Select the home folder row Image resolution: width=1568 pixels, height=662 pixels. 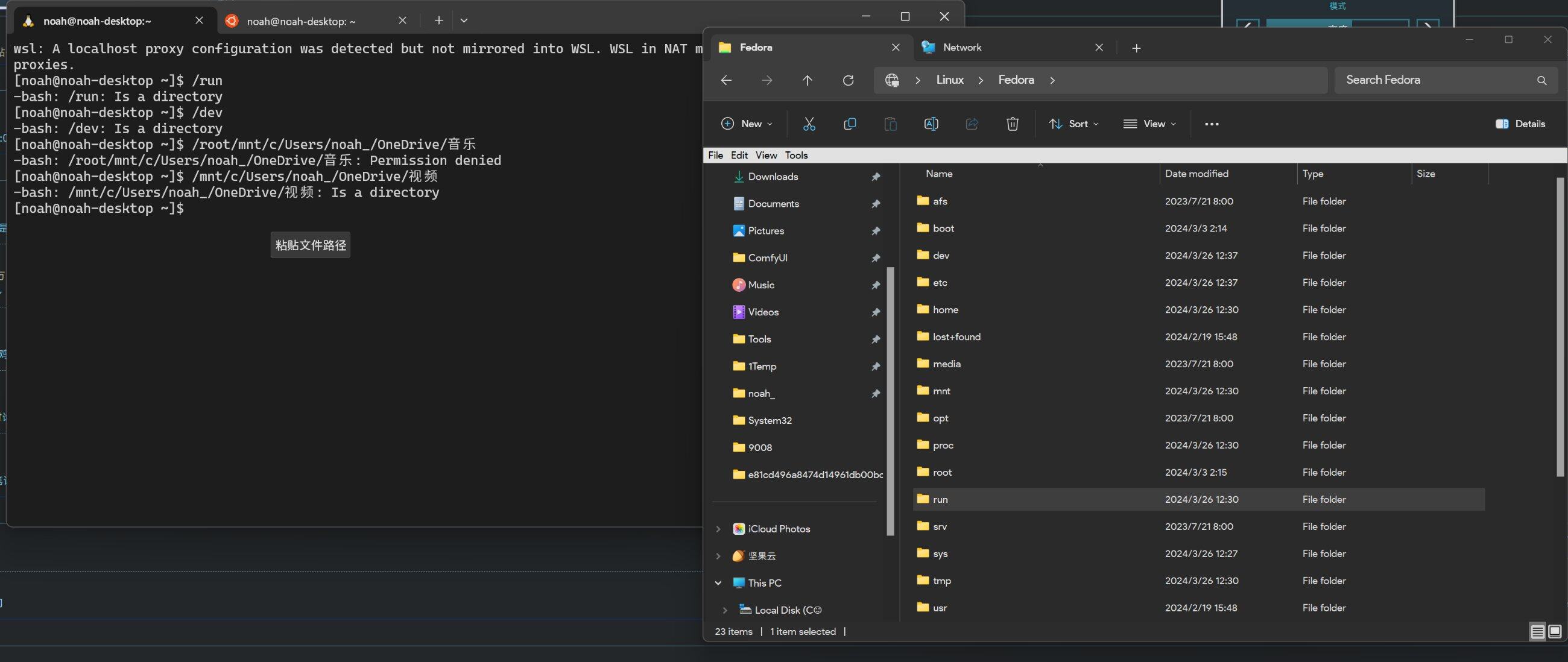coord(1198,310)
